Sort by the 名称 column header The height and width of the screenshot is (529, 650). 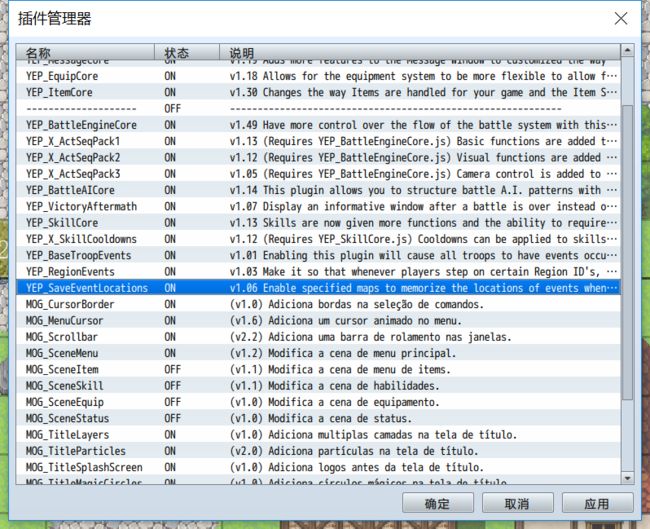85,52
